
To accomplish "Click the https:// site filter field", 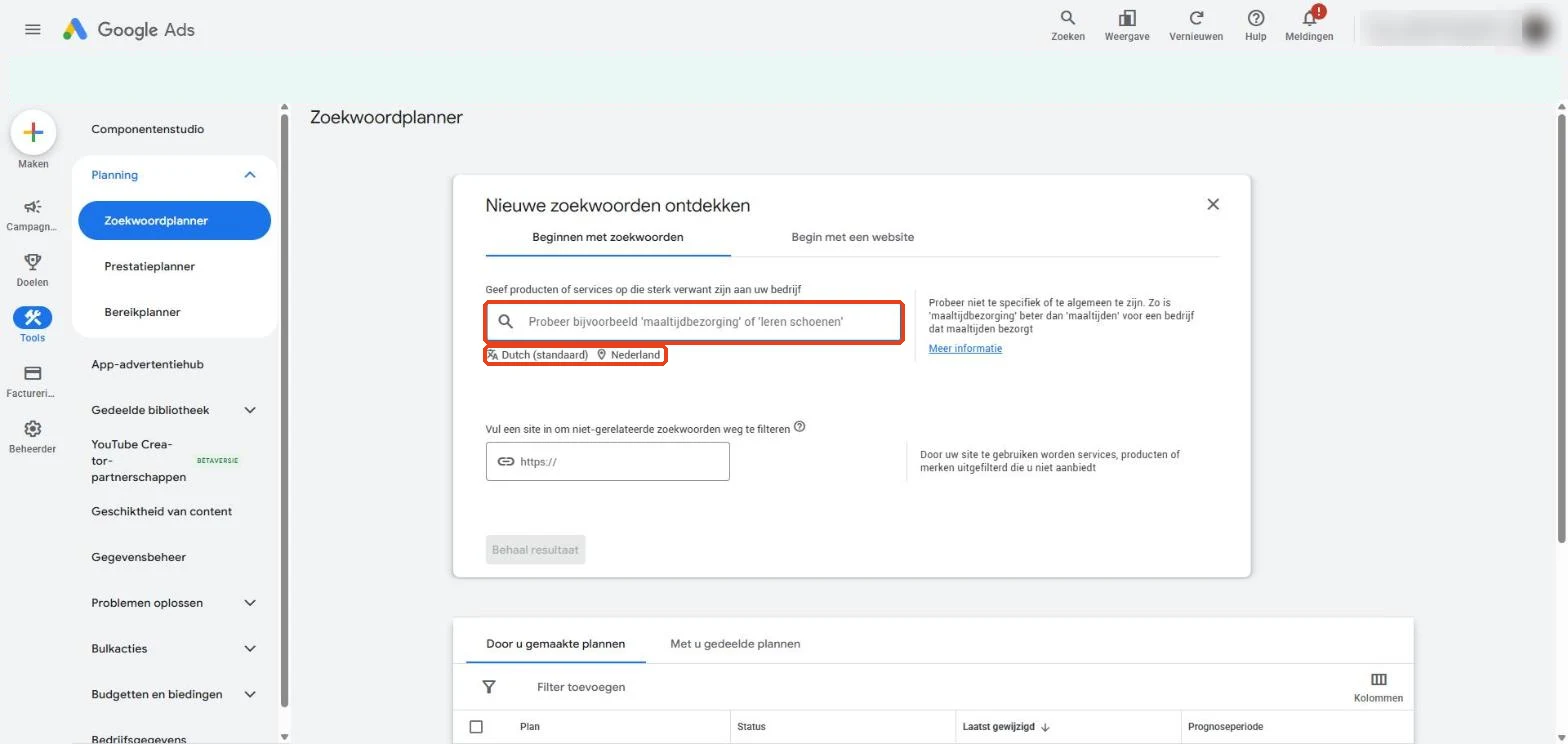I will click(608, 462).
